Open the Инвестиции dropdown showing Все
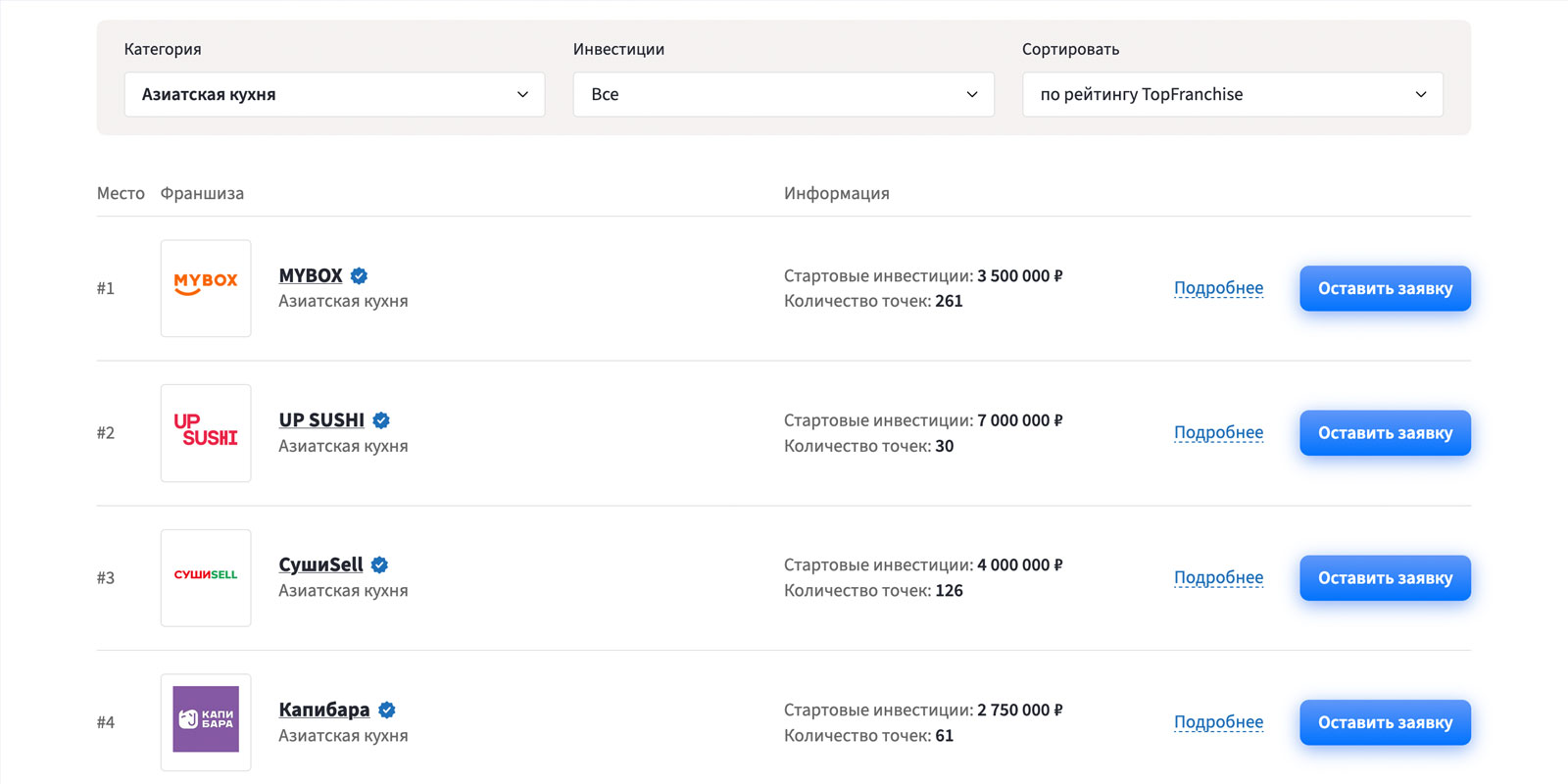Viewport: 1568px width, 784px height. (783, 94)
